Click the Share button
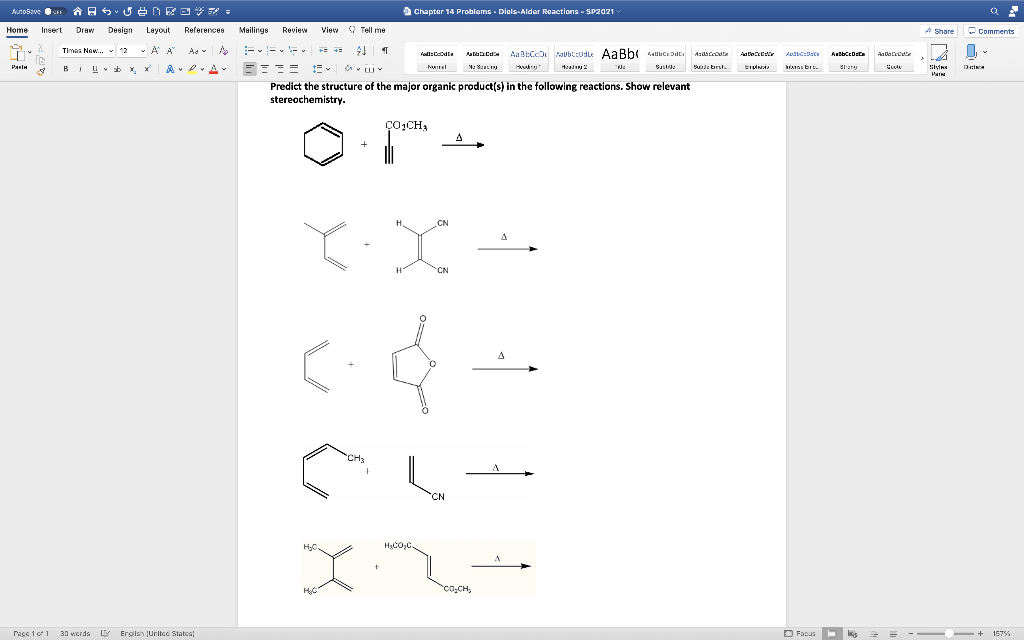Image resolution: width=1024 pixels, height=640 pixels. [940, 31]
